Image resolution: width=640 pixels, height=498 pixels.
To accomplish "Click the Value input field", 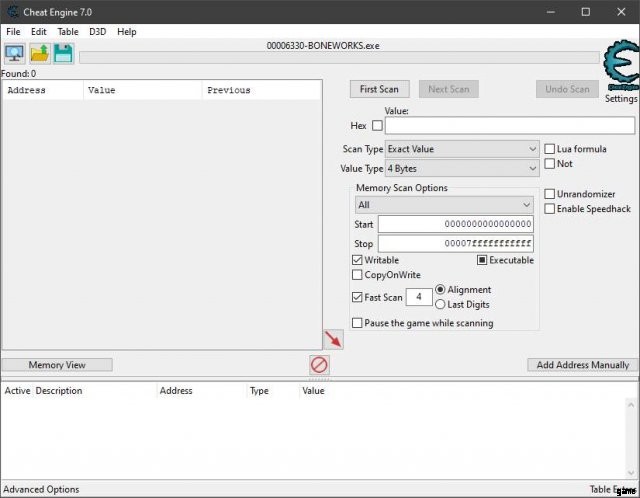I will pos(509,126).
